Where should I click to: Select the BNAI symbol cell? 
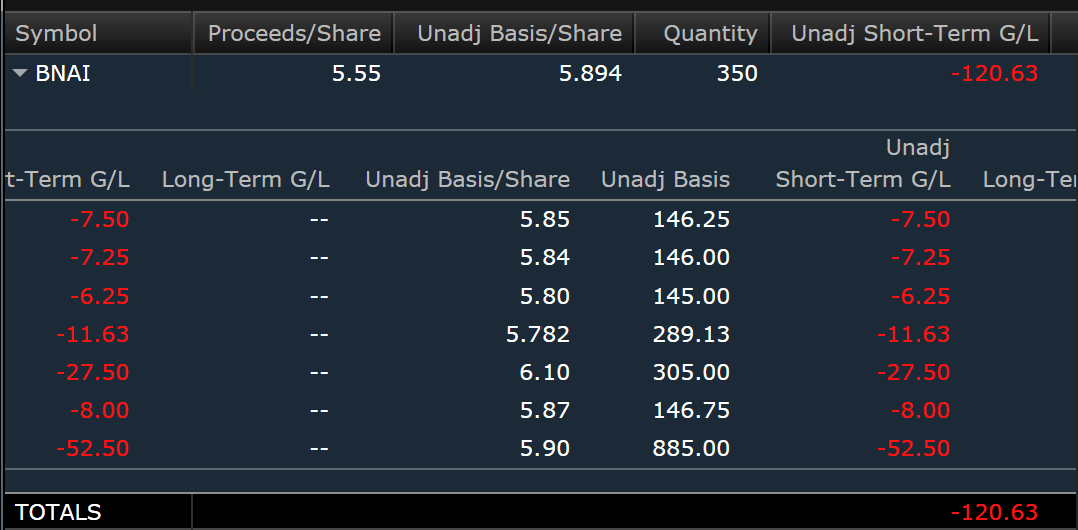(63, 73)
